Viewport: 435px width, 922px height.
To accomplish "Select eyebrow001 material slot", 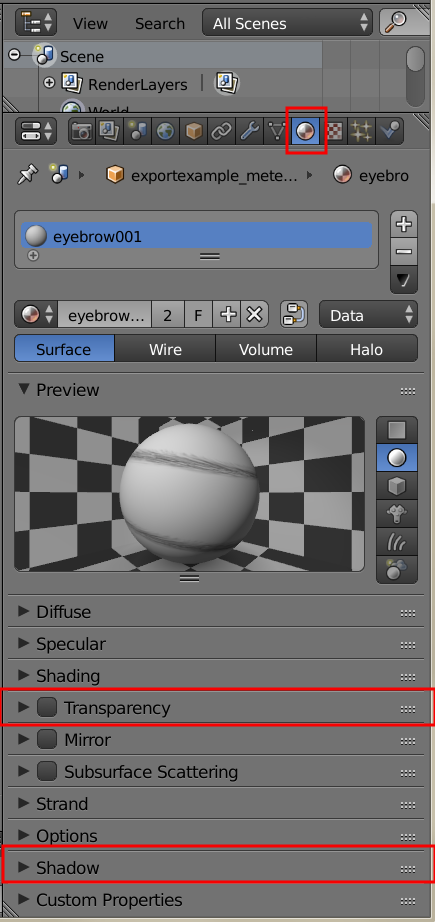I will (197, 236).
